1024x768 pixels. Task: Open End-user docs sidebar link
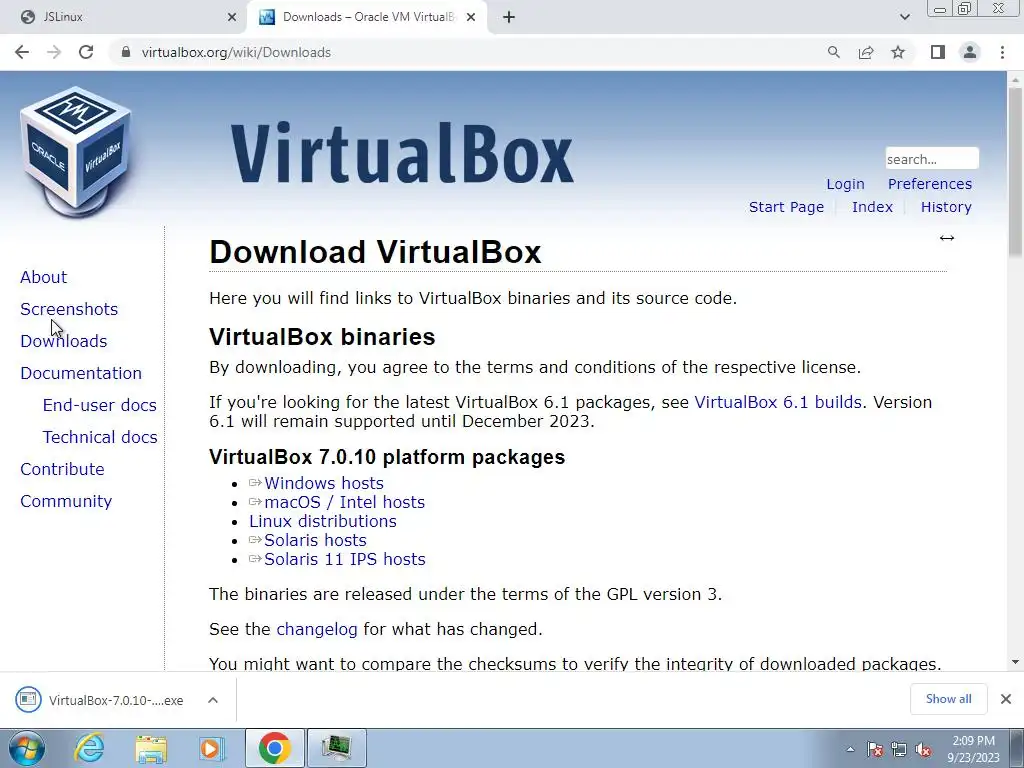coord(99,405)
